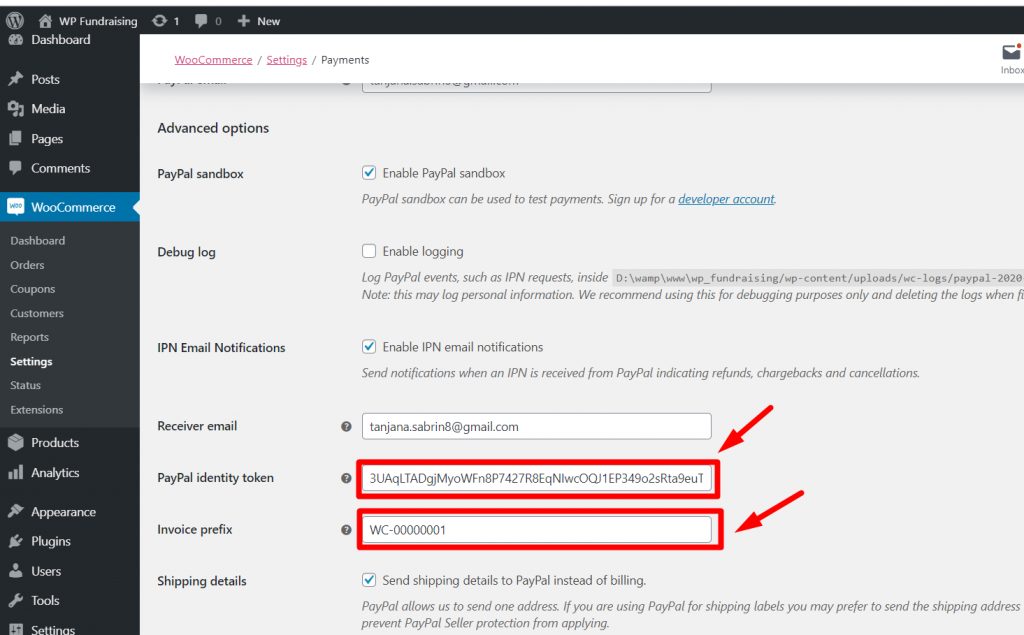This screenshot has height=635, width=1024.
Task: Click the Dashboard gauge icon in sidebar
Action: pyautogui.click(x=16, y=40)
